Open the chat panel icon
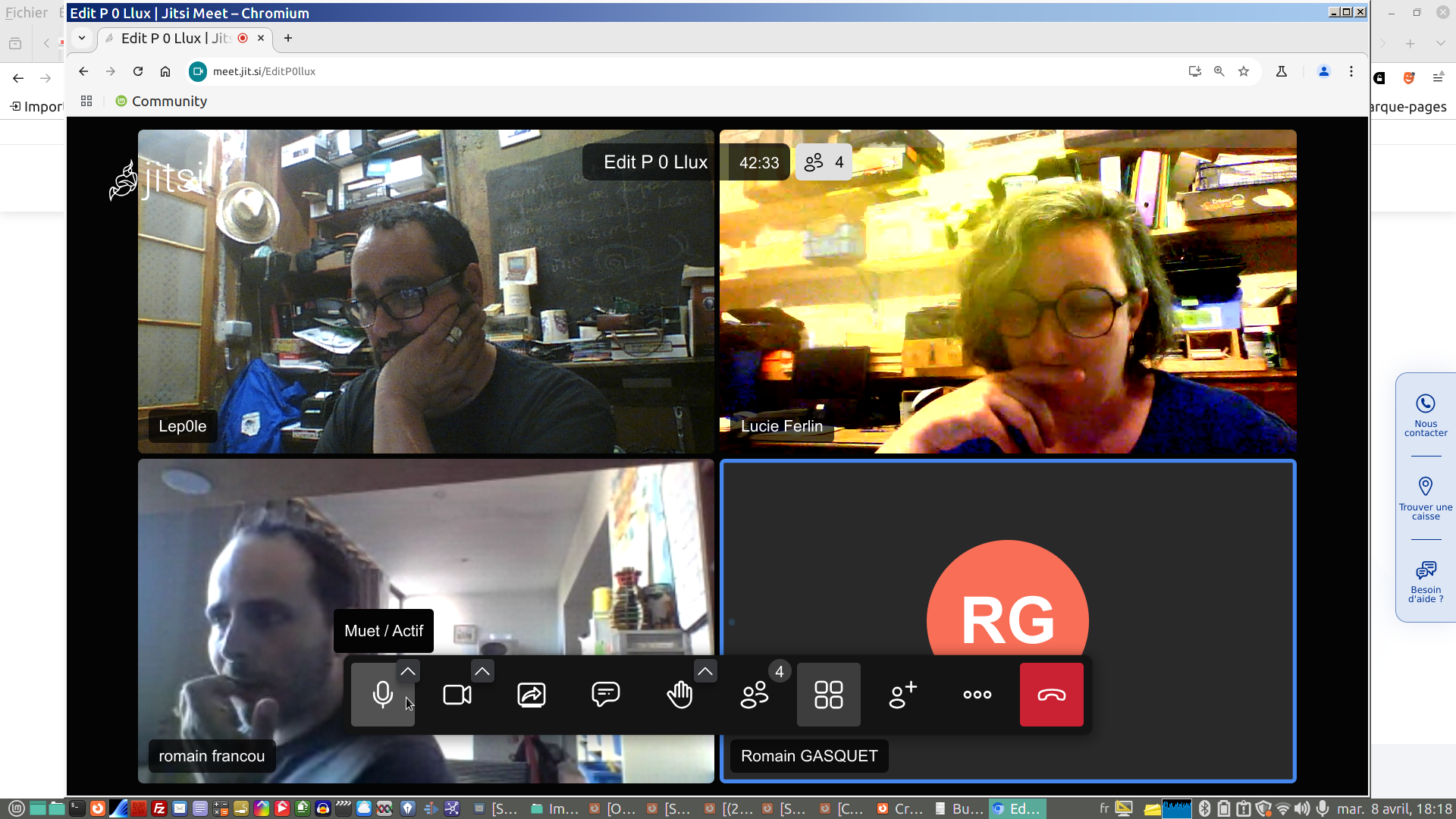This screenshot has height=819, width=1456. tap(605, 695)
